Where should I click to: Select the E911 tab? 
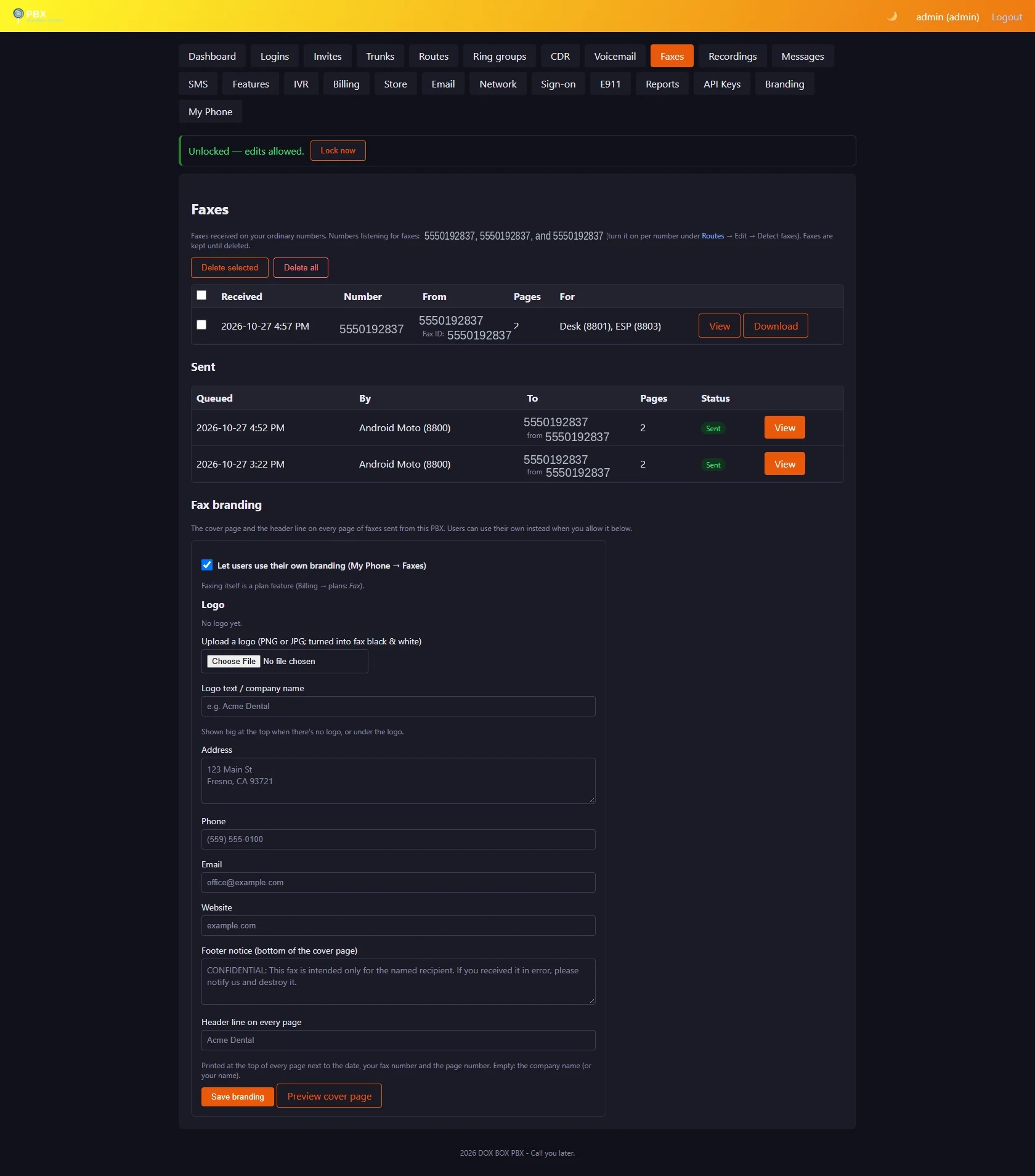(x=610, y=84)
